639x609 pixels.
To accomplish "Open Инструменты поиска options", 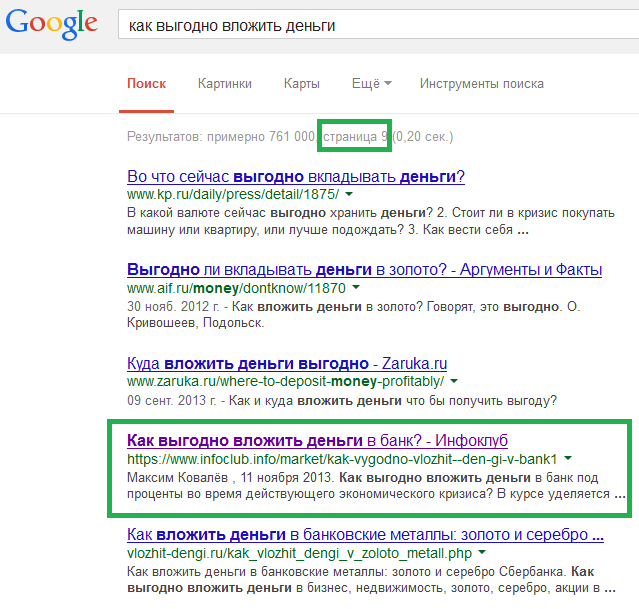I will [x=482, y=84].
